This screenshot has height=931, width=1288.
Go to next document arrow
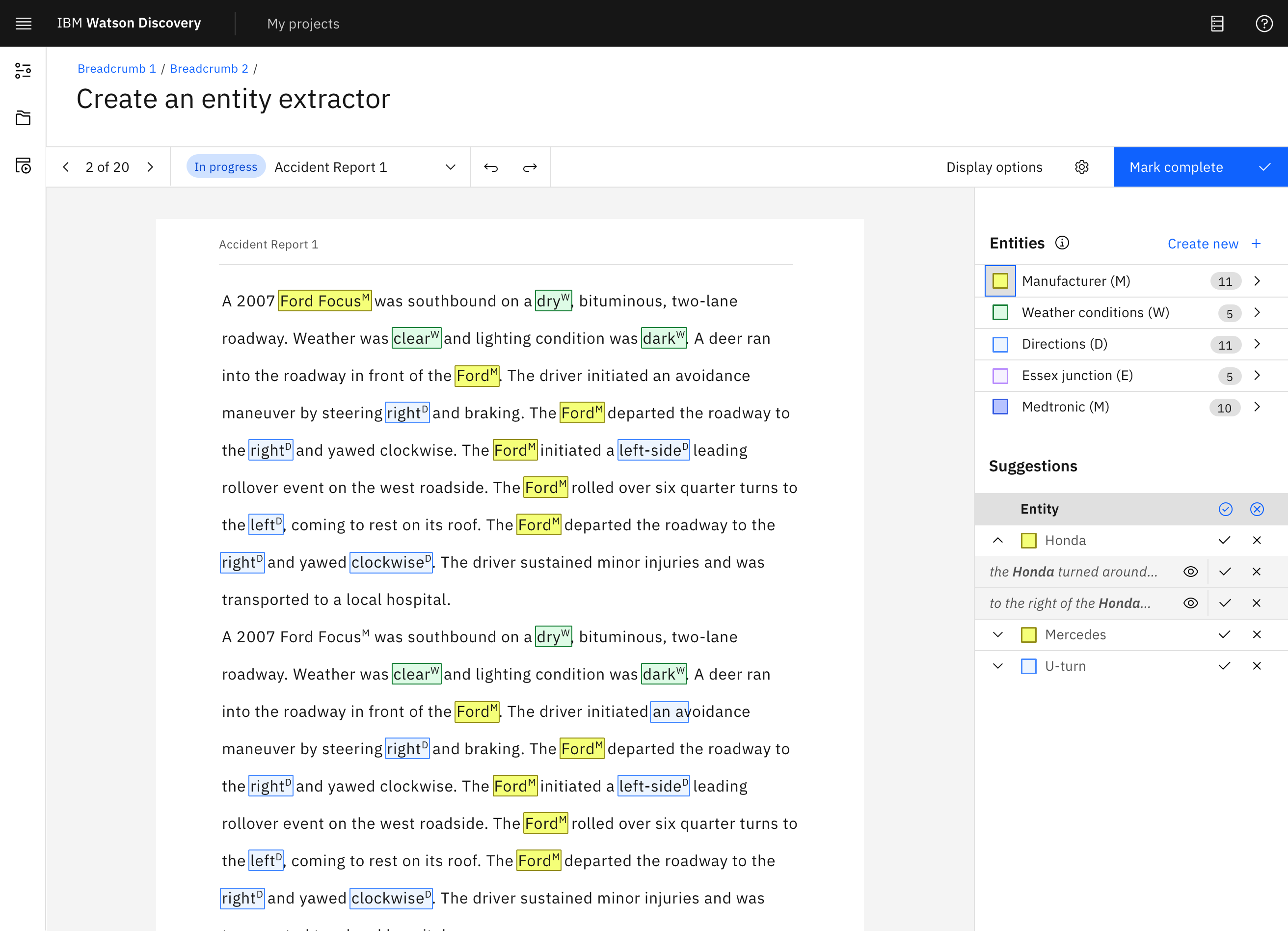point(150,167)
